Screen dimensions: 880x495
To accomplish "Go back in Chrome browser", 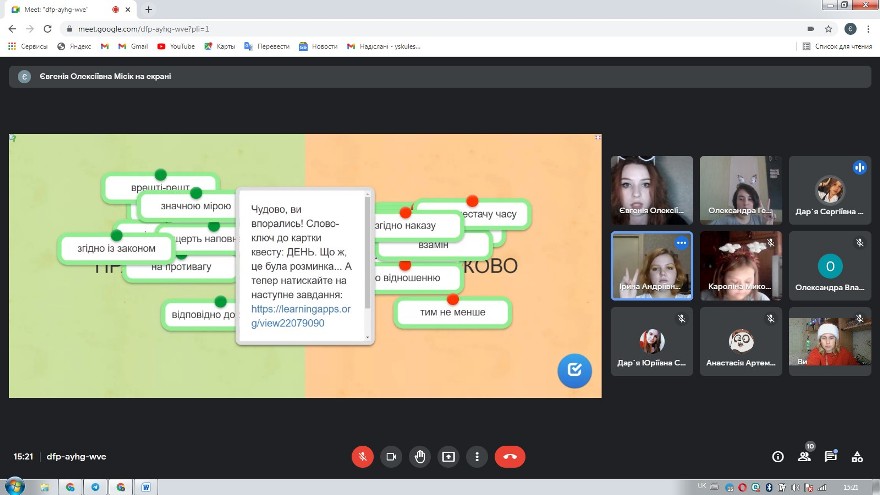I will click(12, 29).
